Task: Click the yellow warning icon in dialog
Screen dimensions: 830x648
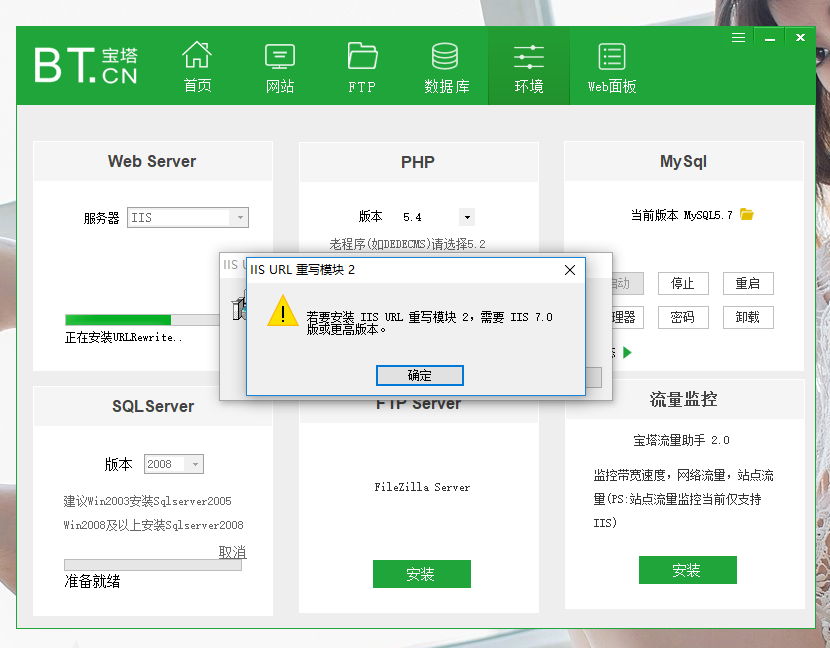Action: [283, 311]
